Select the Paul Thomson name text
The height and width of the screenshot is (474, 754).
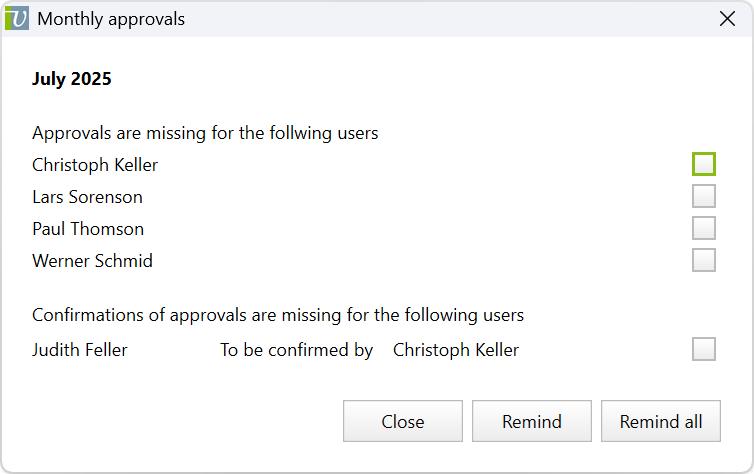(x=88, y=229)
